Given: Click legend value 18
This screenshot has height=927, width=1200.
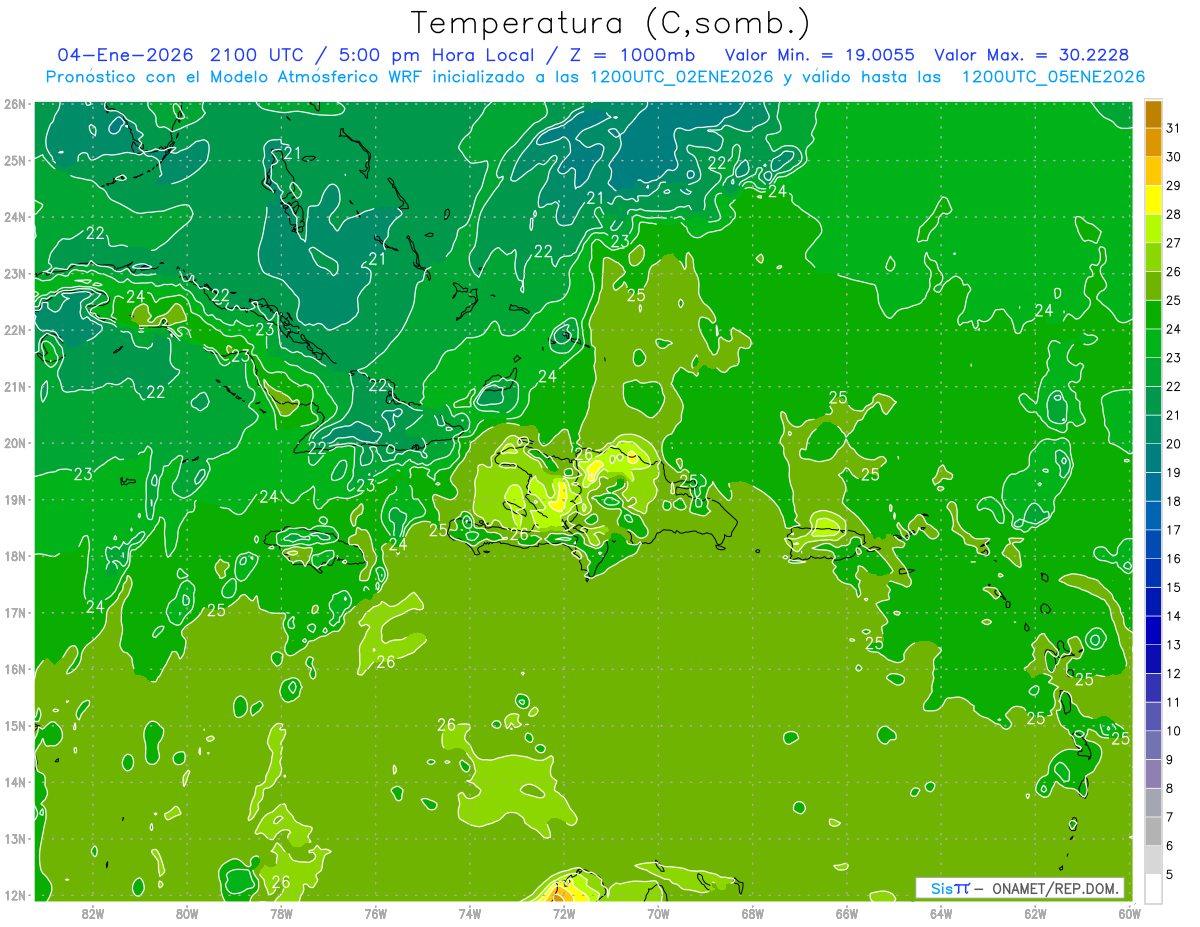Looking at the screenshot, I should (1173, 501).
